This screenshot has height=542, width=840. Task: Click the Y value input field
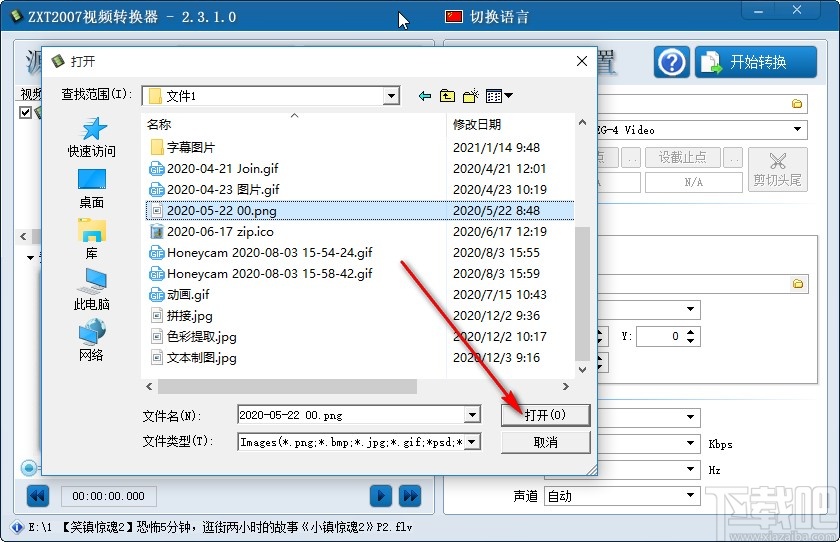pyautogui.click(x=660, y=336)
